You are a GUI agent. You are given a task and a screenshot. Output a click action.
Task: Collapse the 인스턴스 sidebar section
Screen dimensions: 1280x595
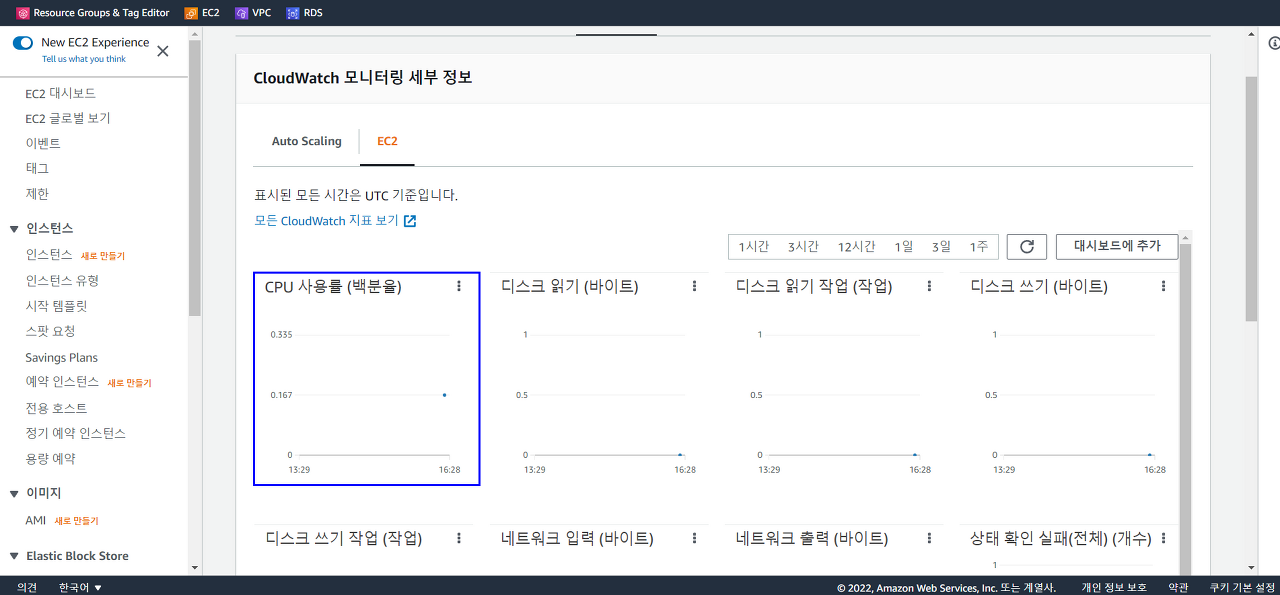coord(14,229)
